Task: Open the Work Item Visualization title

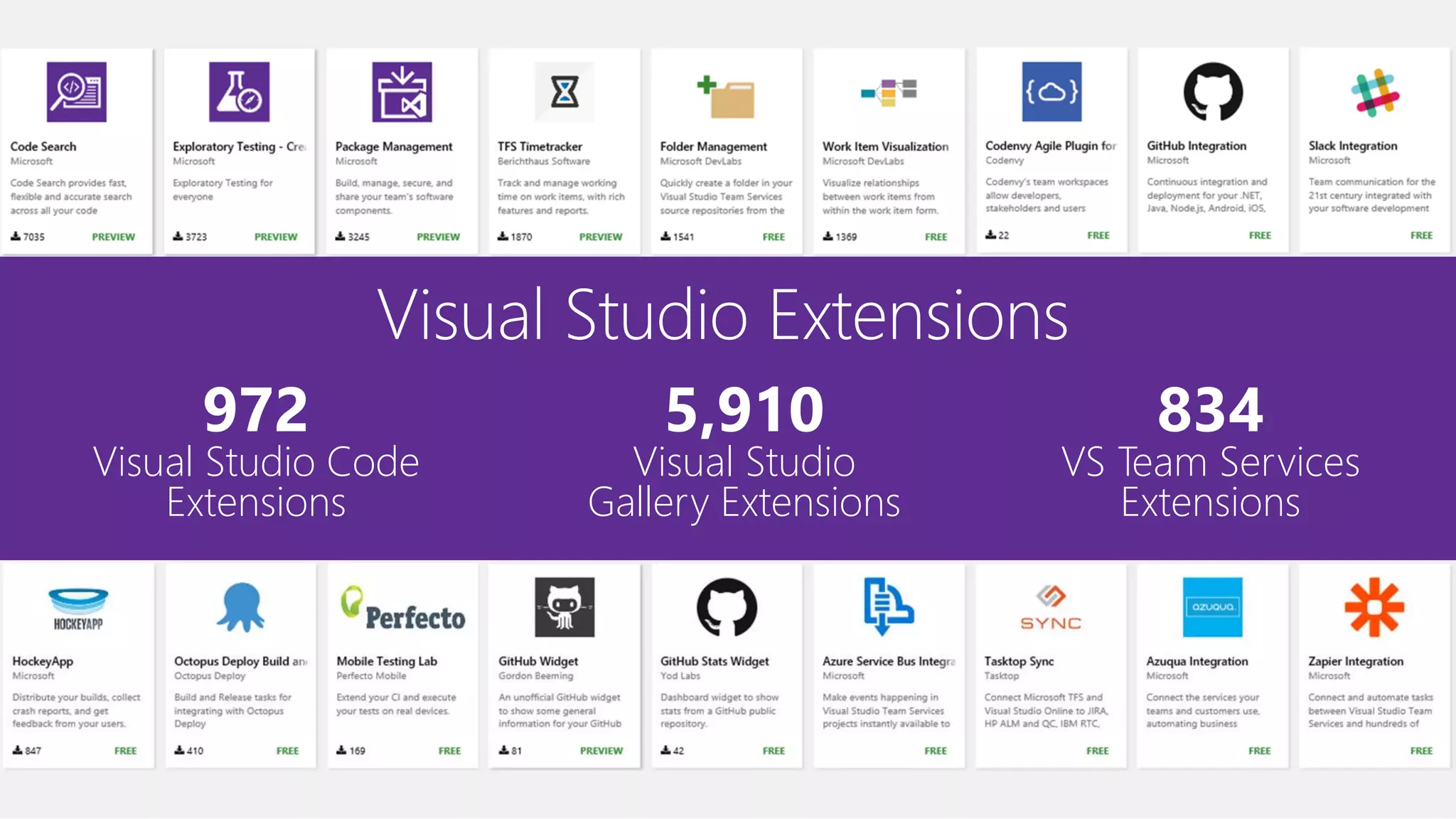Action: click(x=885, y=146)
